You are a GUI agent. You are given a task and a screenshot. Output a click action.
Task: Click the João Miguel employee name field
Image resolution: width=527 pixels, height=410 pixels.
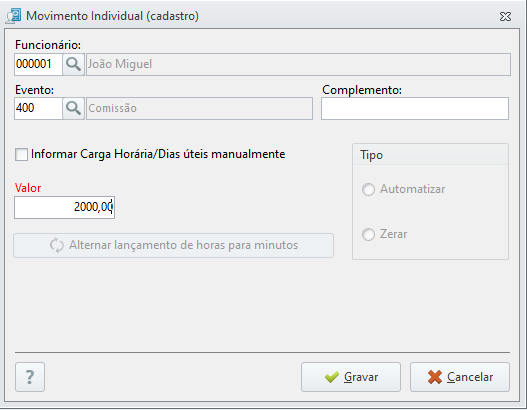coord(298,64)
